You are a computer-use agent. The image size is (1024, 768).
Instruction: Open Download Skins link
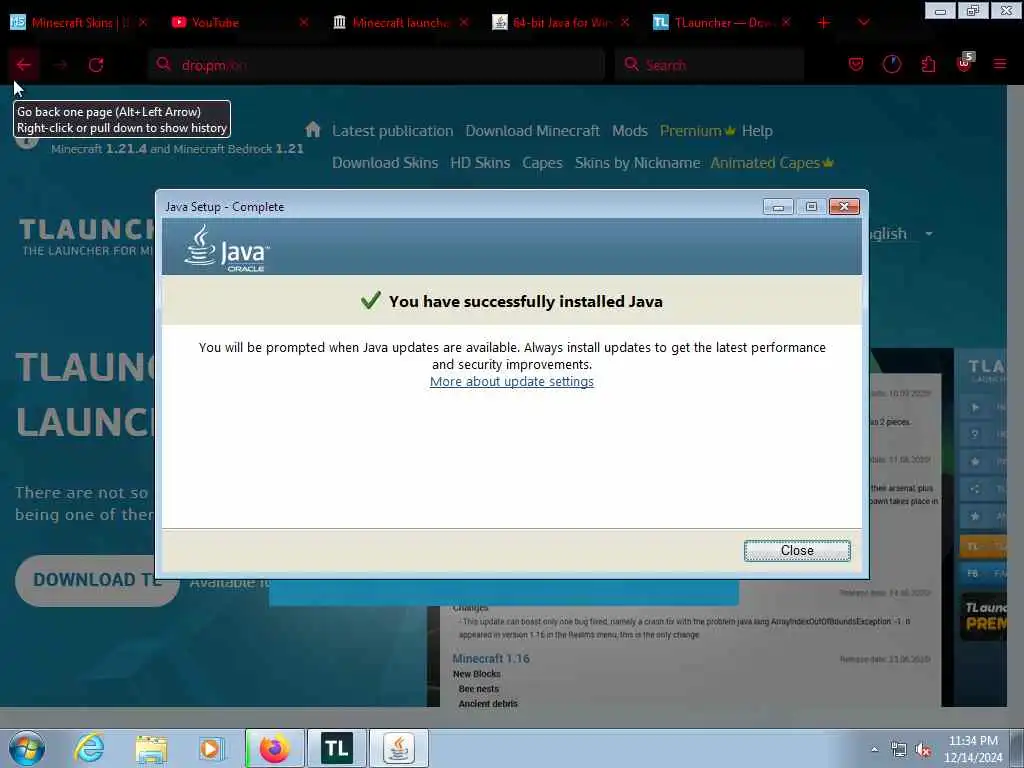click(385, 163)
